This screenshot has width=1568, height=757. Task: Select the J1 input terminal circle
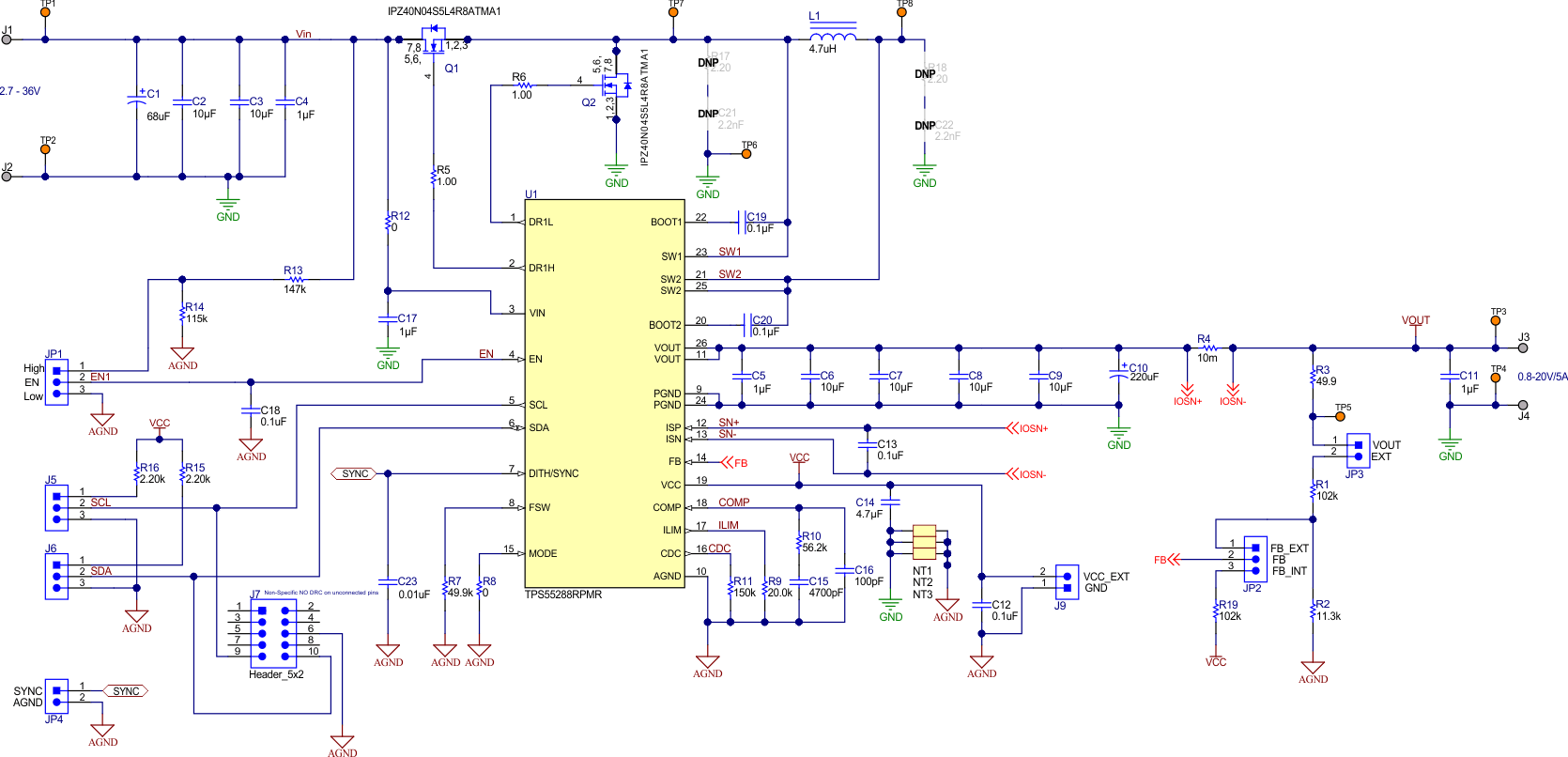pos(7,39)
